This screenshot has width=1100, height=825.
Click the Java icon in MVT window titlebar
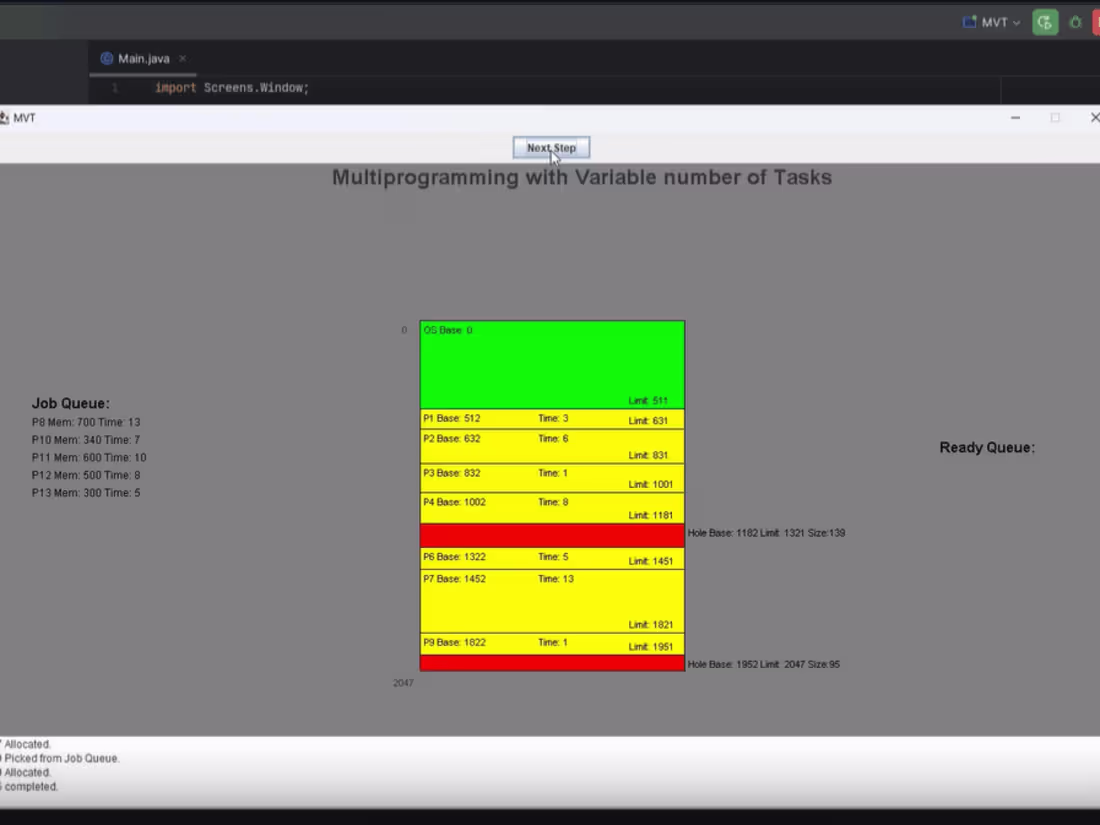[x=6, y=117]
